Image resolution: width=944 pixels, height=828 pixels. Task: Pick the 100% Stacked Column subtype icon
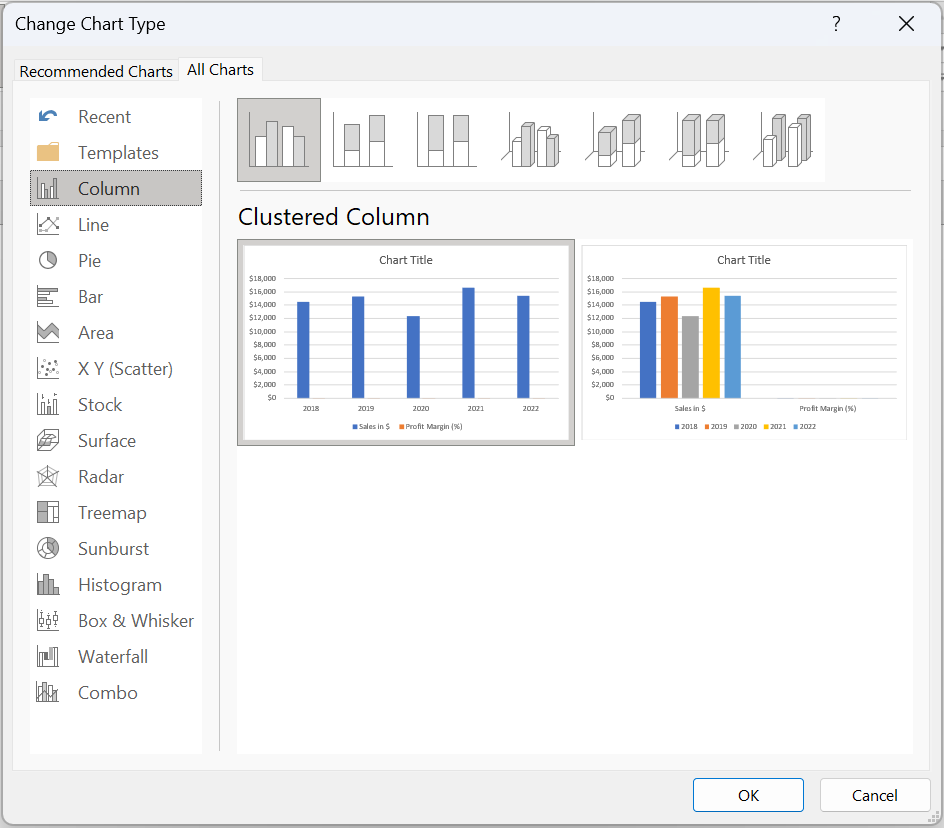(x=446, y=139)
